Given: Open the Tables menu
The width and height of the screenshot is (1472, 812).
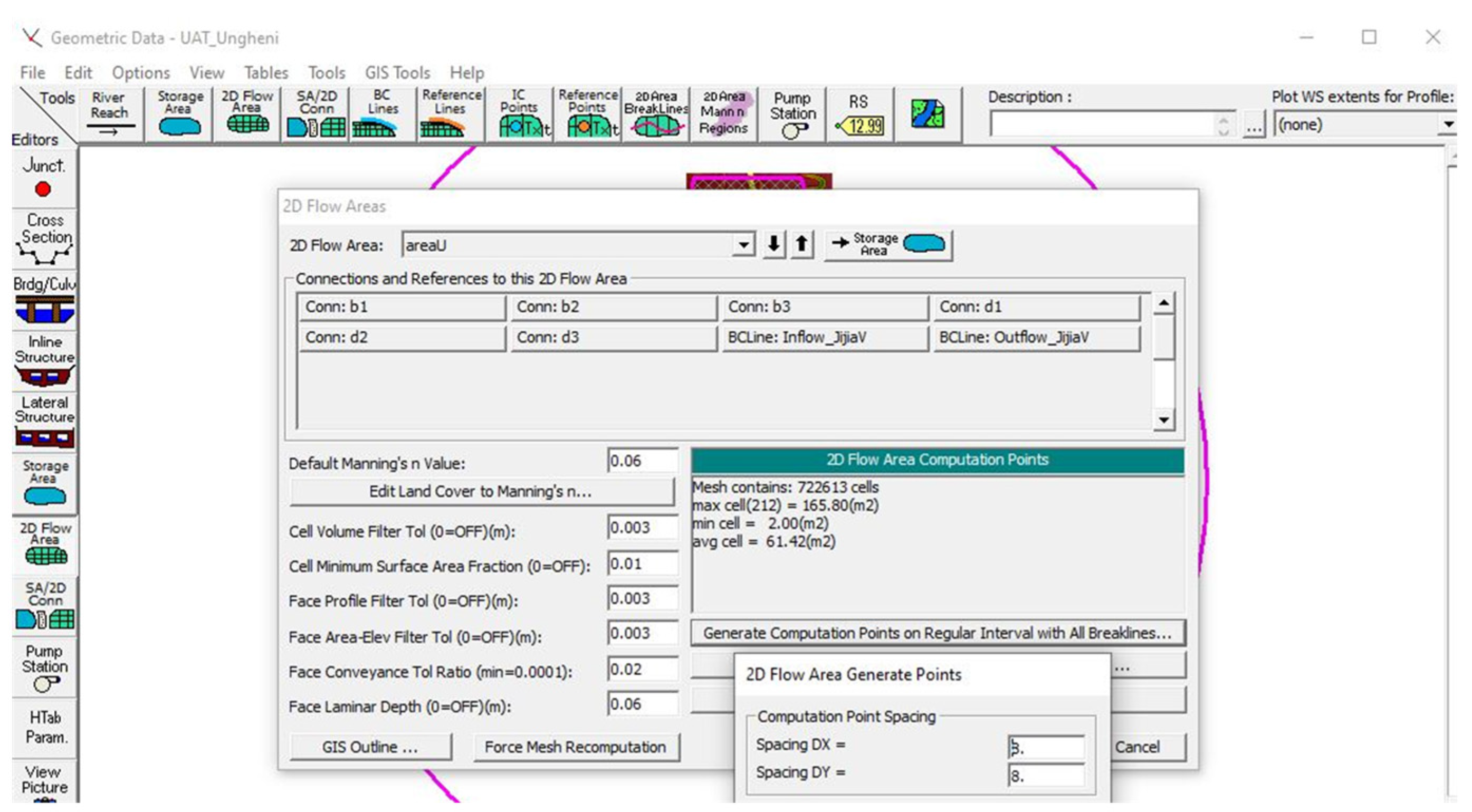Looking at the screenshot, I should click(266, 73).
